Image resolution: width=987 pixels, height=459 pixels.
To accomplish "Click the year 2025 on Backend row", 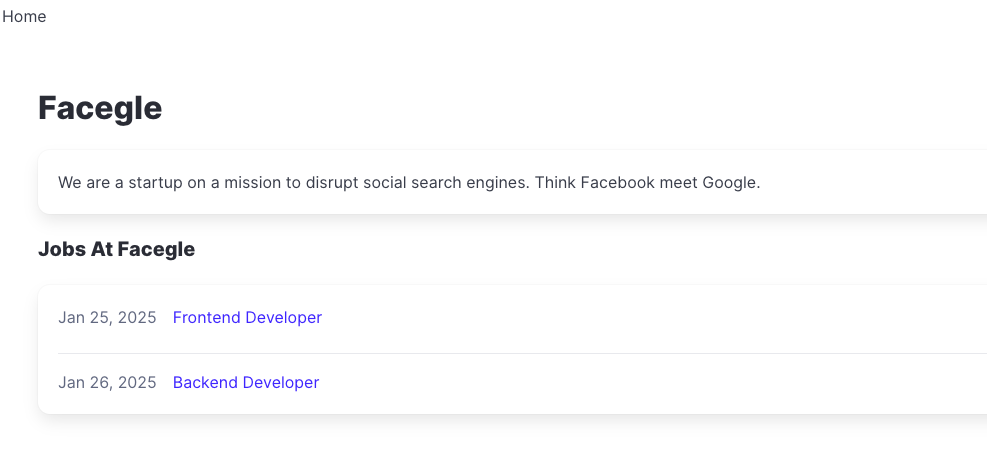I will point(137,383).
